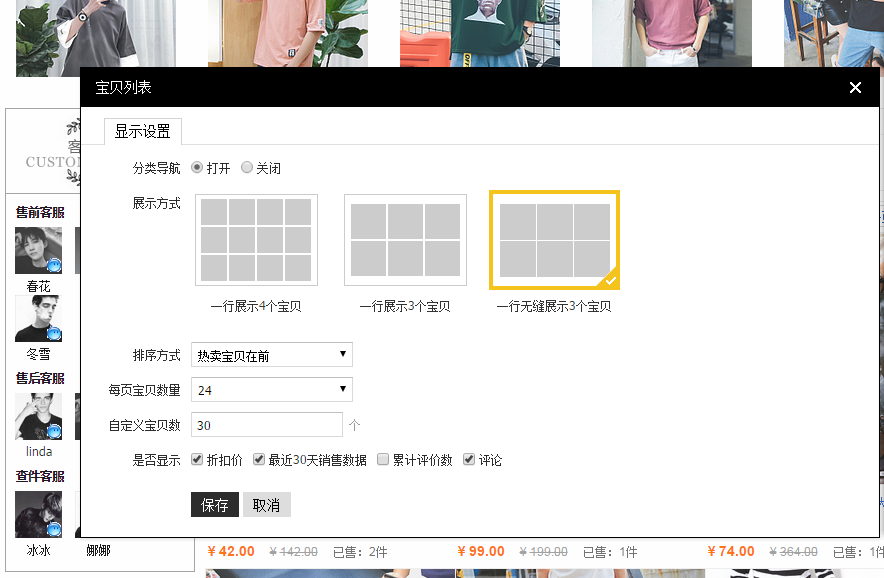The width and height of the screenshot is (884, 578).
Task: Select the 3-items-per-row layout icon
Action: (405, 240)
